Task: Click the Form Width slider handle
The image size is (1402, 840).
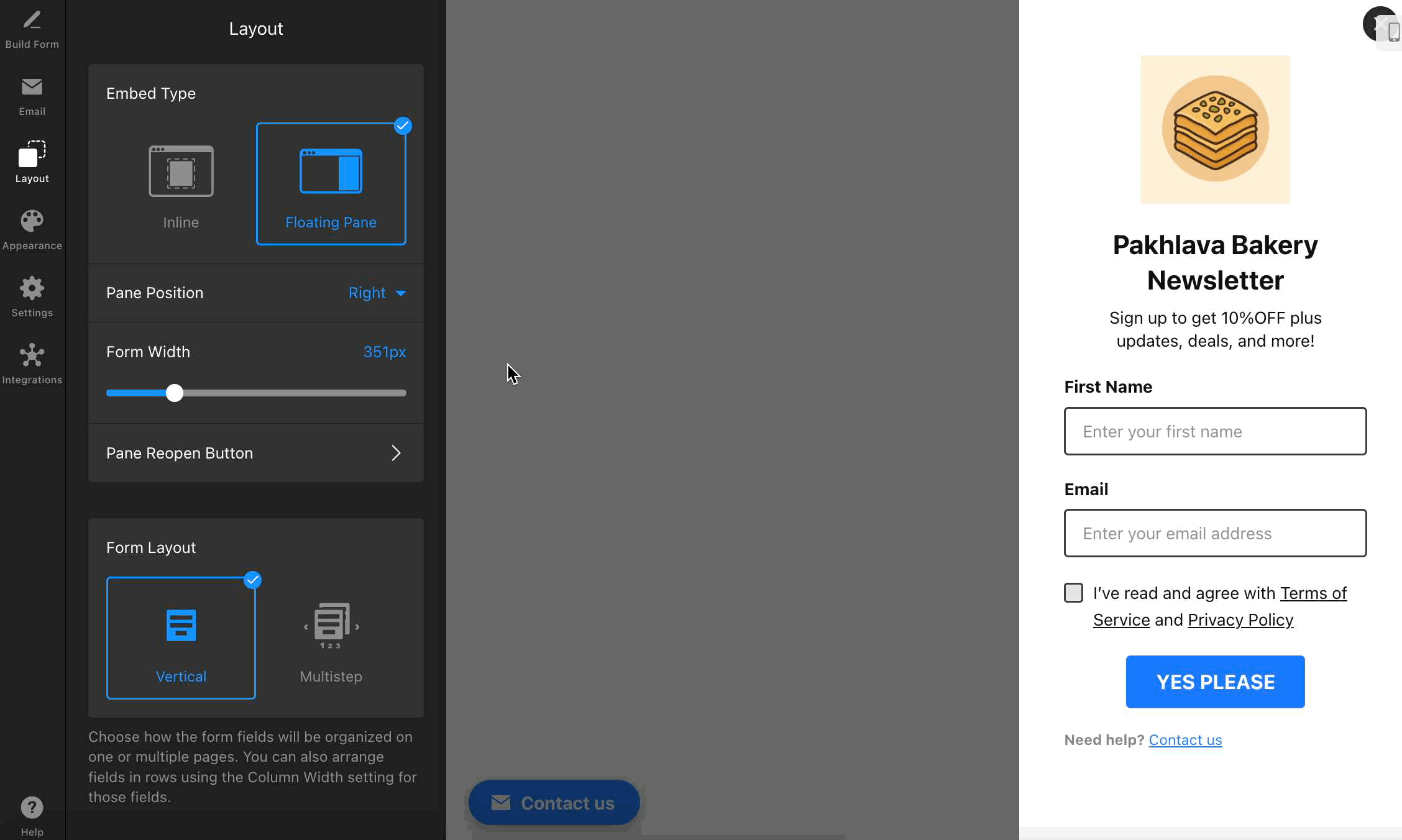Action: pos(175,393)
